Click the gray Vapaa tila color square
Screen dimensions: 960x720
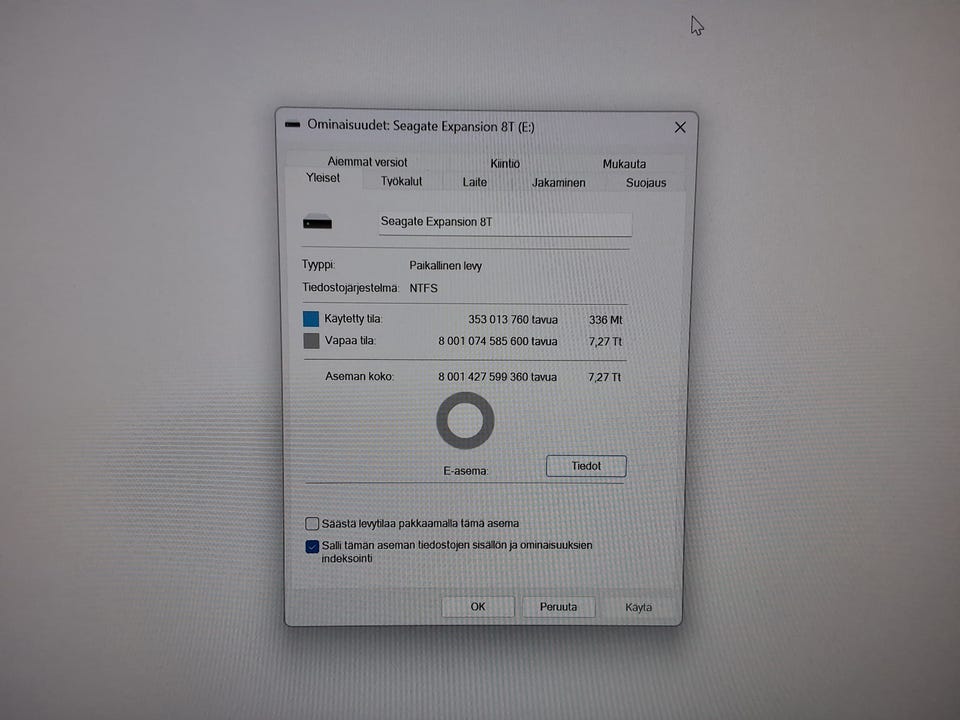pyautogui.click(x=311, y=341)
